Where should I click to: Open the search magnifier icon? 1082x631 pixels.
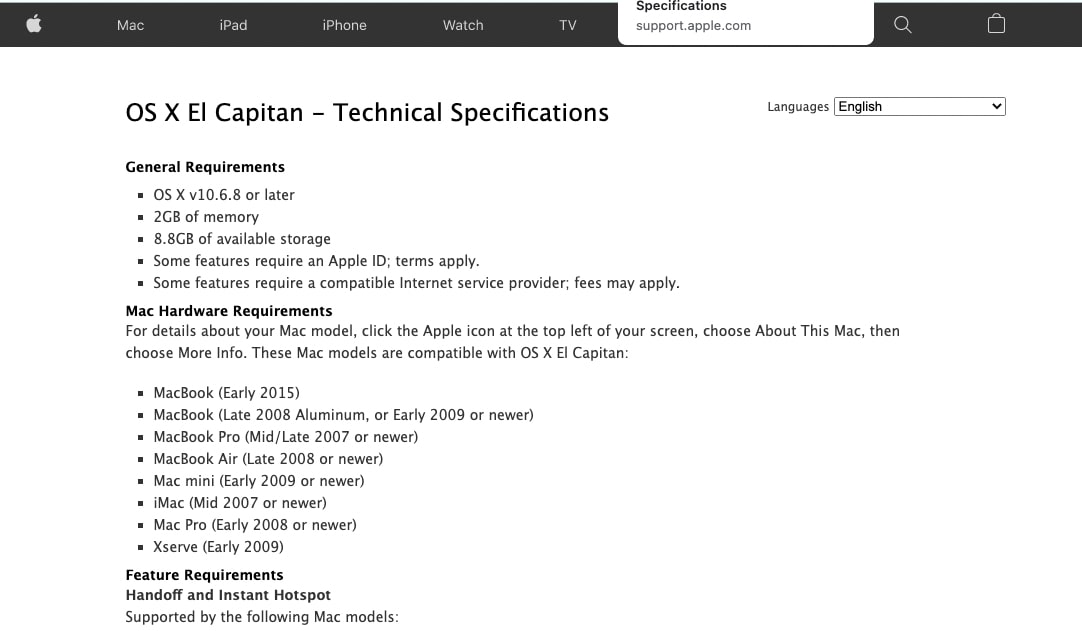coord(903,25)
